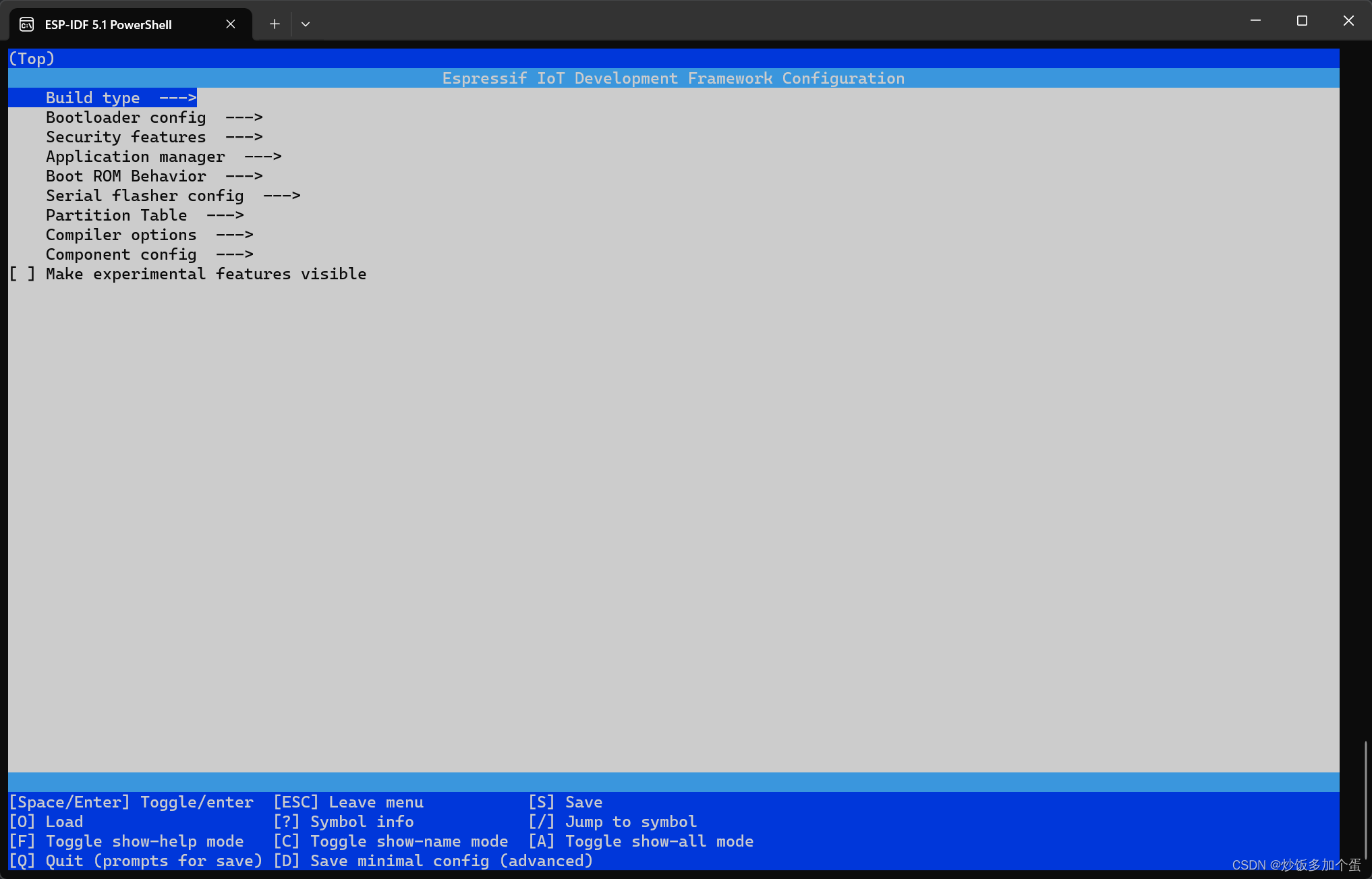
Task: Click the [ESC] Leave menu hint
Action: pyautogui.click(x=349, y=802)
